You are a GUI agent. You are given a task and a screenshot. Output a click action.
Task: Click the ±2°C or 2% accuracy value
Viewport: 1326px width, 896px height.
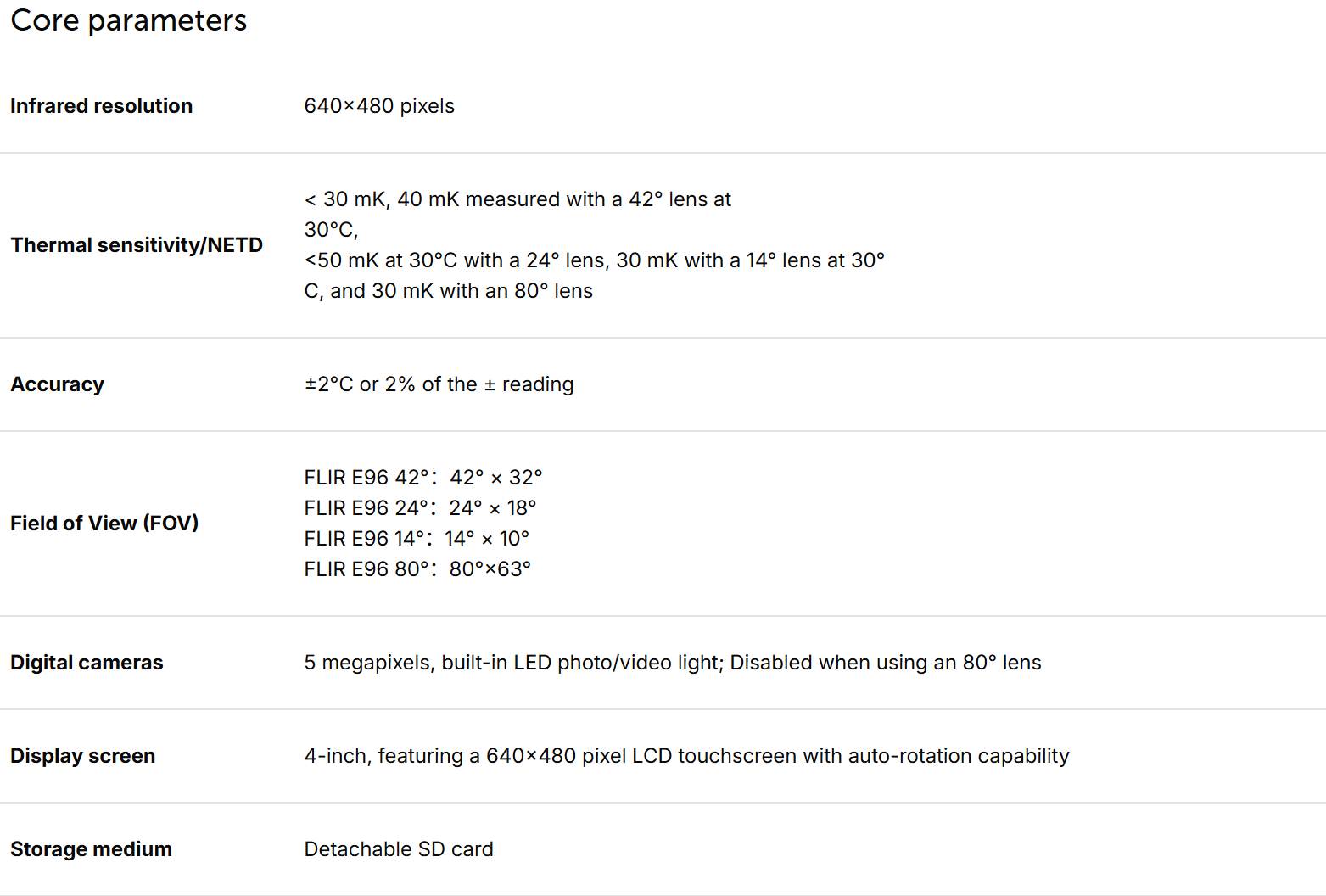[439, 384]
